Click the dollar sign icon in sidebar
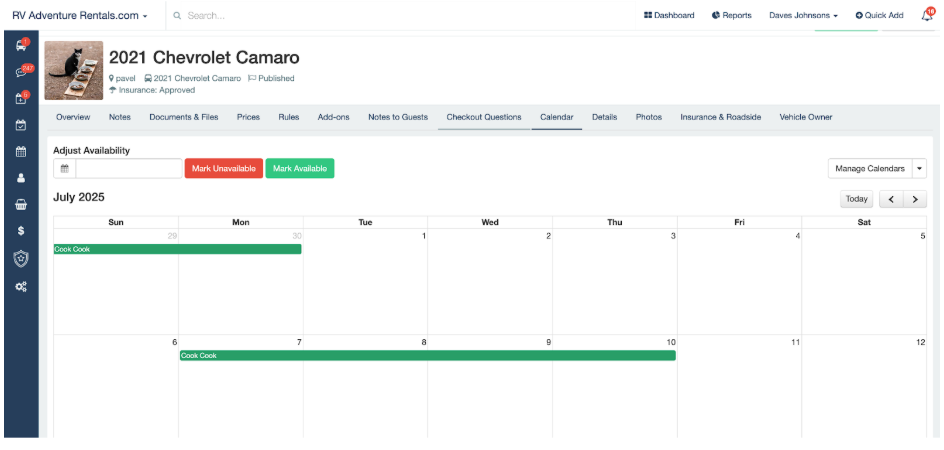Viewport: 944px width, 450px height. point(21,231)
